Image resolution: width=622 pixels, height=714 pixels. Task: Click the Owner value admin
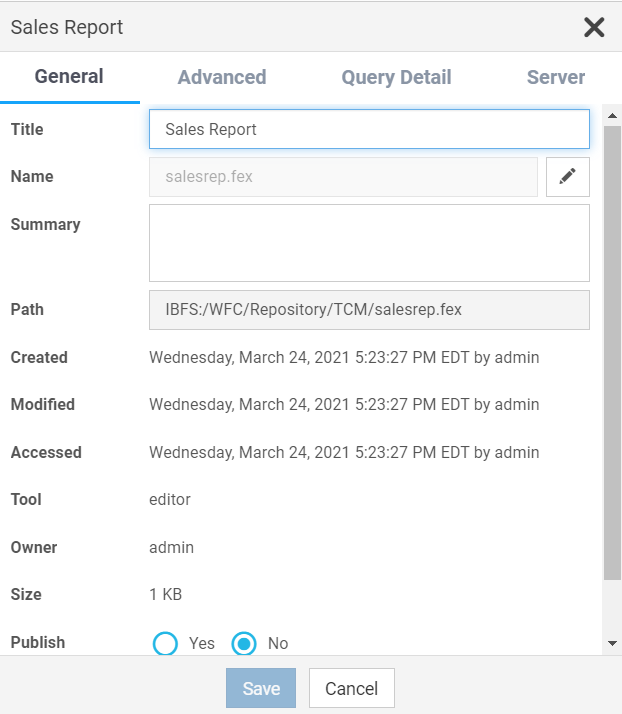(x=172, y=547)
